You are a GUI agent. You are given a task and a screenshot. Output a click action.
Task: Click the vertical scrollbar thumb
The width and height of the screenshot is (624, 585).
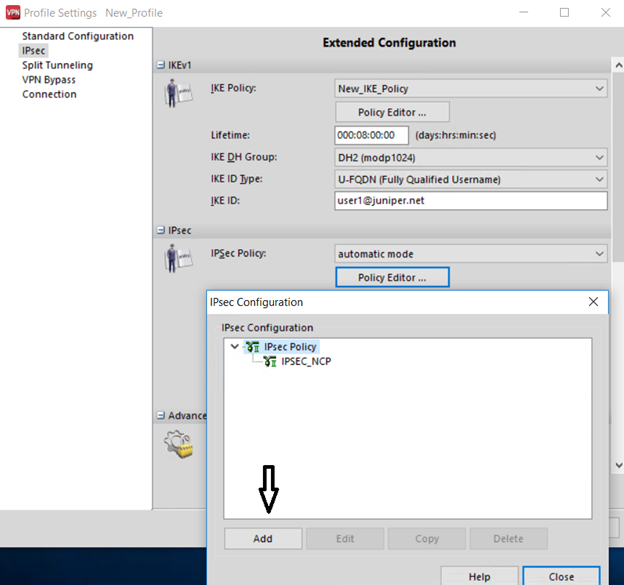pos(618,168)
